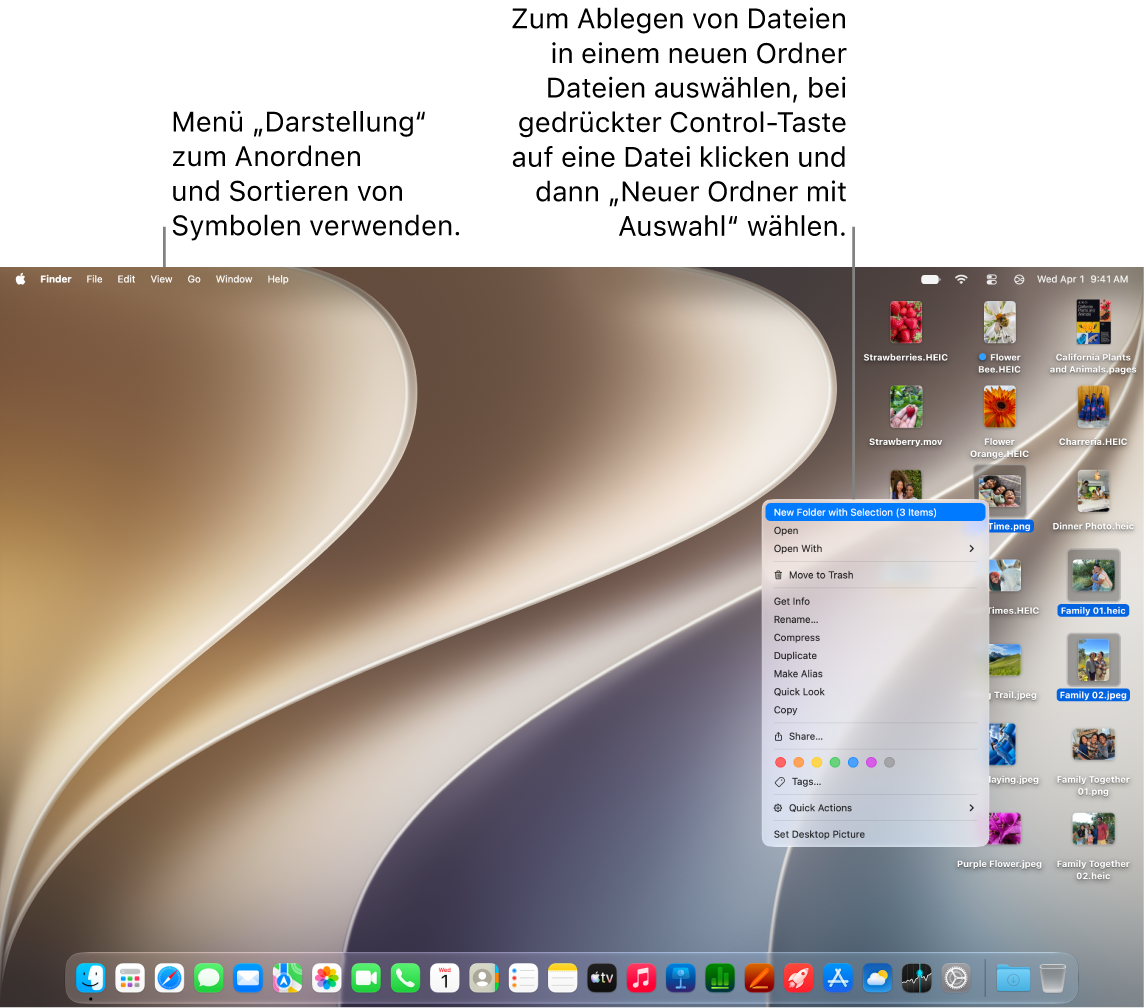Launch Apple TV from the Dock
The image size is (1146, 1008).
click(x=602, y=978)
